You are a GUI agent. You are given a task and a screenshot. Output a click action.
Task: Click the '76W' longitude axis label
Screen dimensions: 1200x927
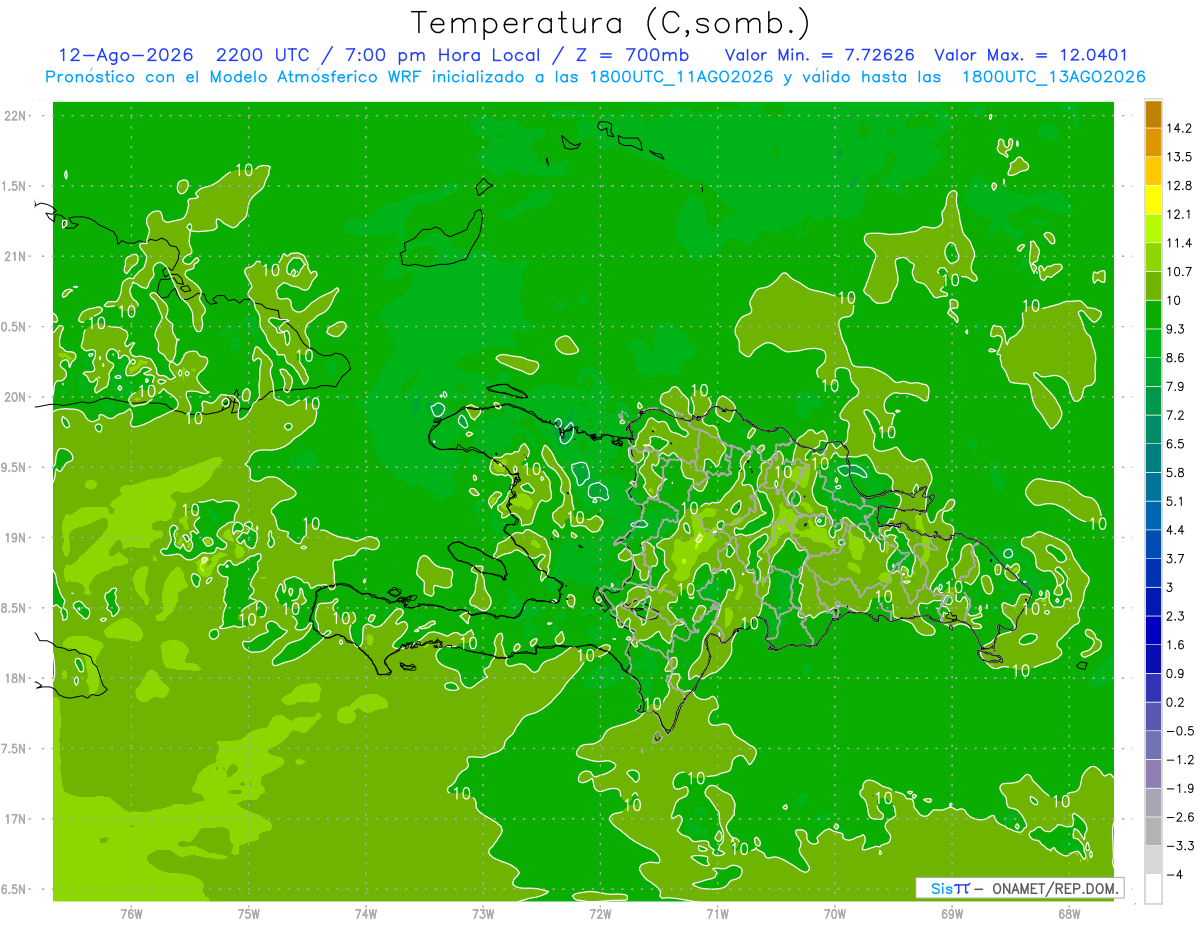[131, 914]
